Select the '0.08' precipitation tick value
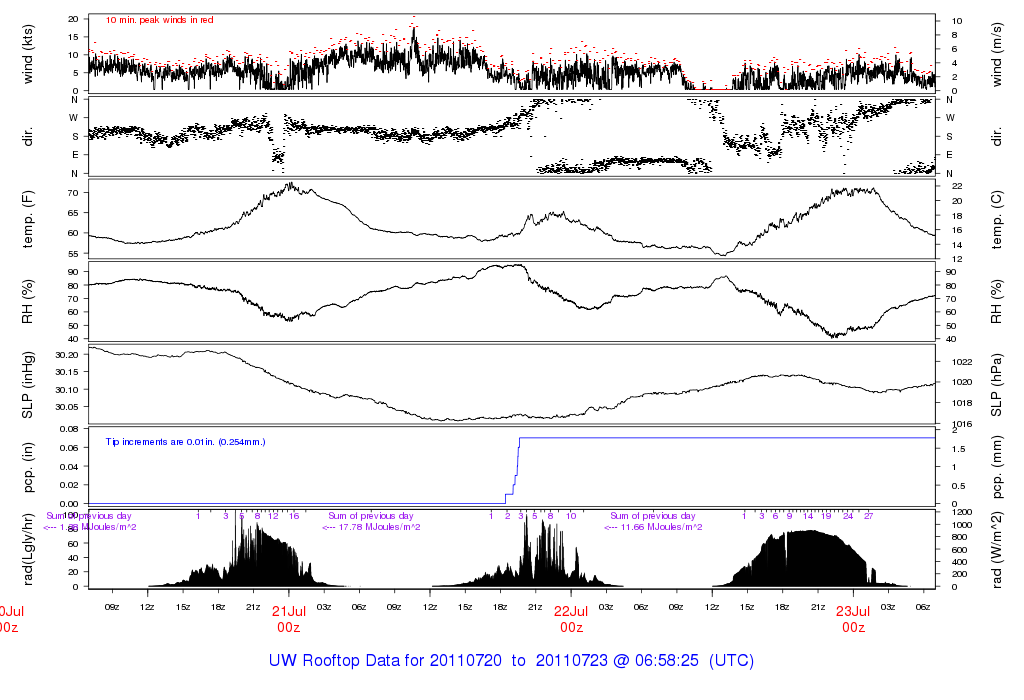 click(x=69, y=429)
